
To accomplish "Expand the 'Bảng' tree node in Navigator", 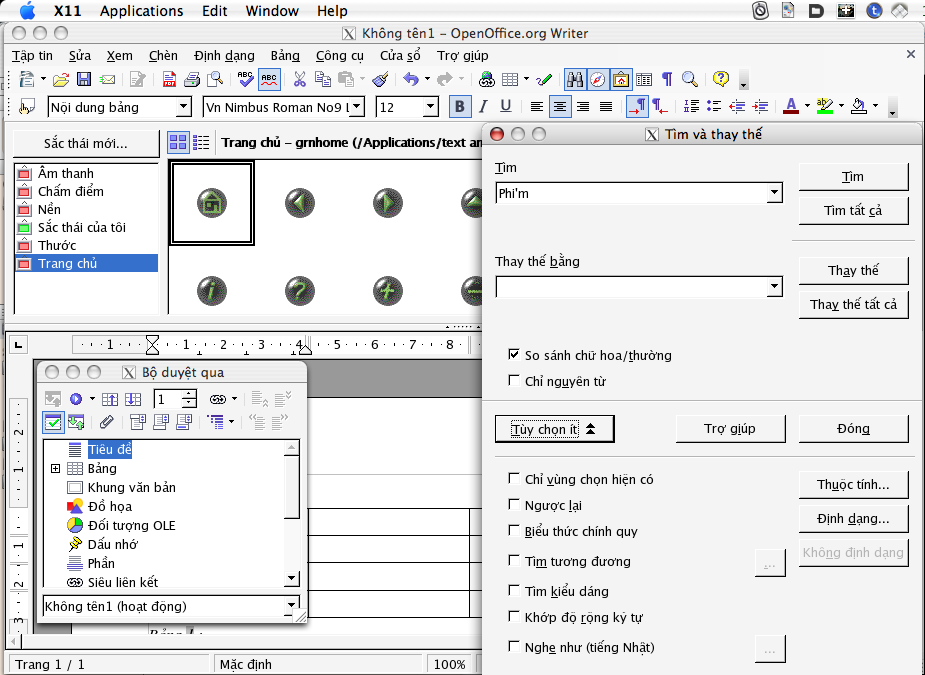I will (x=55, y=468).
